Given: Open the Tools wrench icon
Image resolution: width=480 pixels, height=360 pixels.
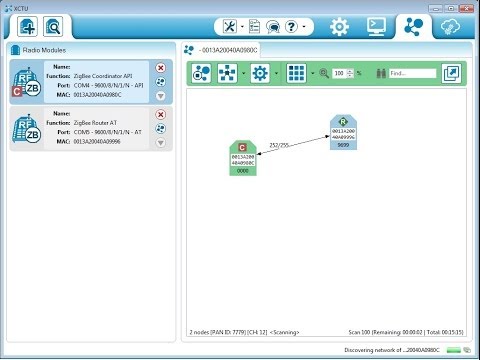Looking at the screenshot, I should pyautogui.click(x=230, y=26).
